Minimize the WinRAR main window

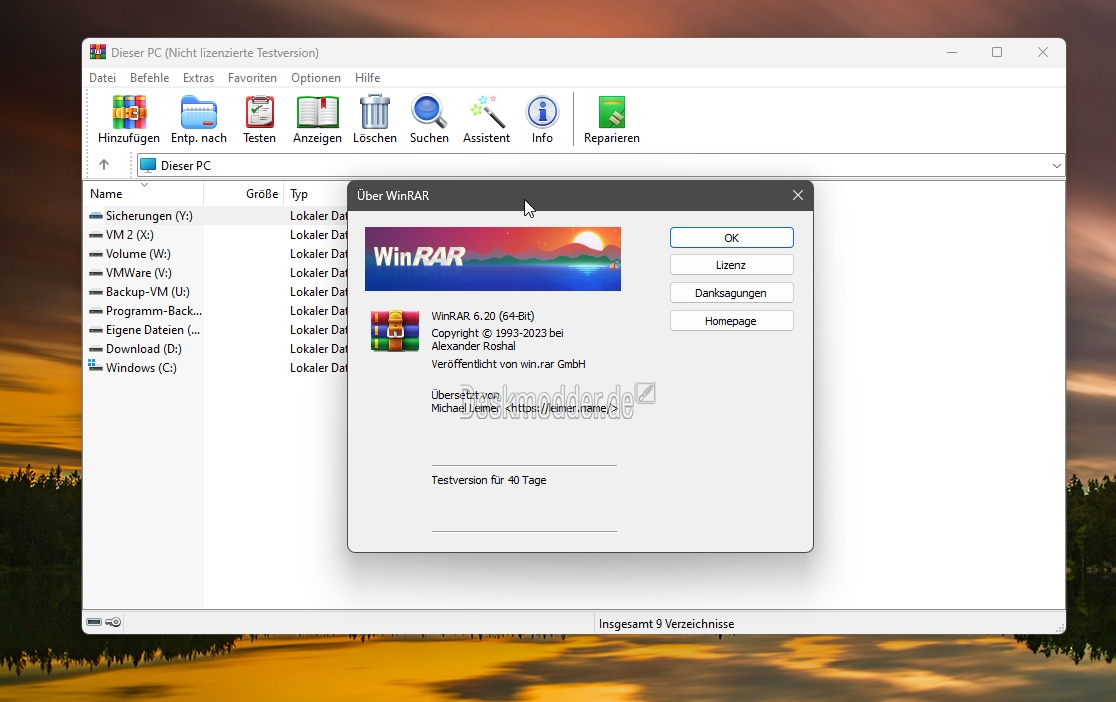(952, 52)
